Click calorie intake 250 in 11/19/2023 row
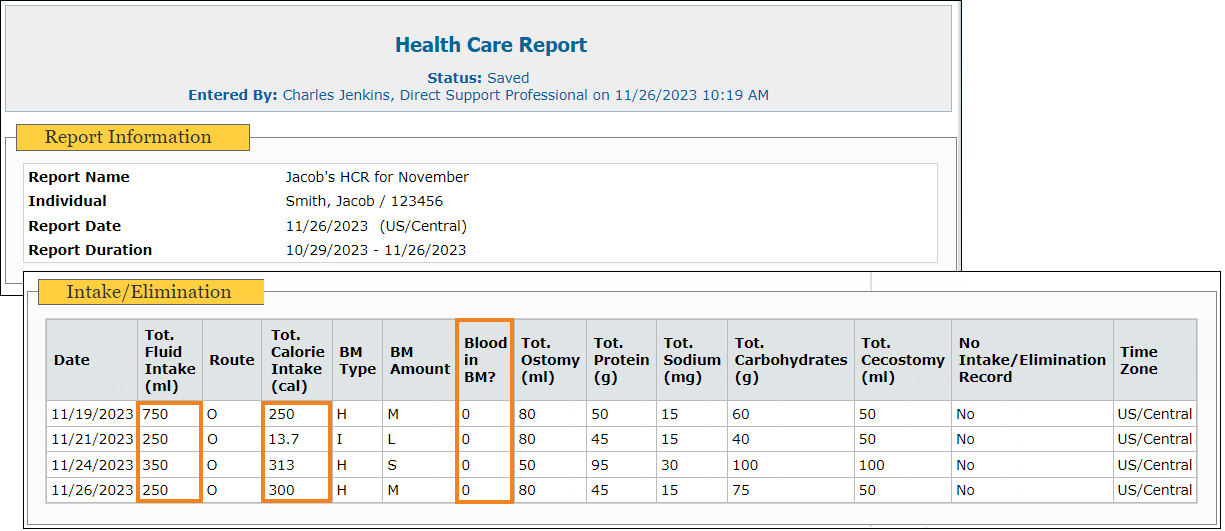1225x531 pixels. tap(298, 414)
